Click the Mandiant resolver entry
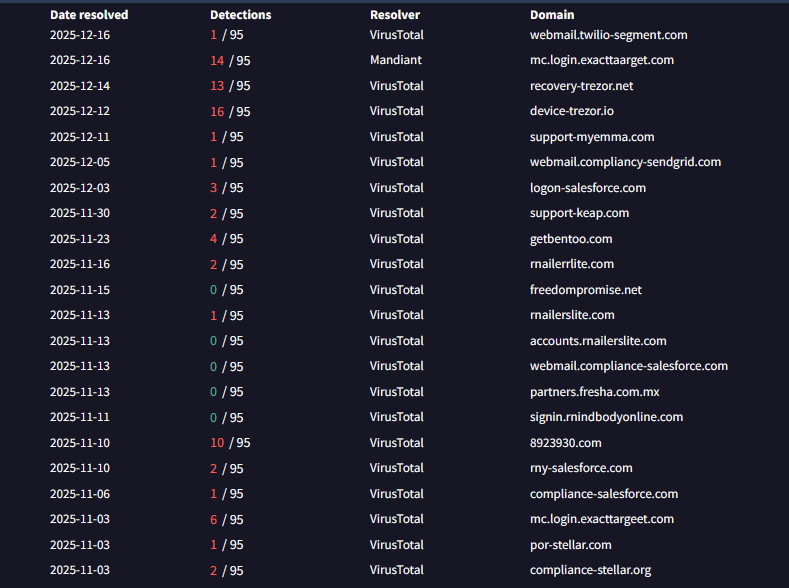This screenshot has height=588, width=789. (396, 60)
